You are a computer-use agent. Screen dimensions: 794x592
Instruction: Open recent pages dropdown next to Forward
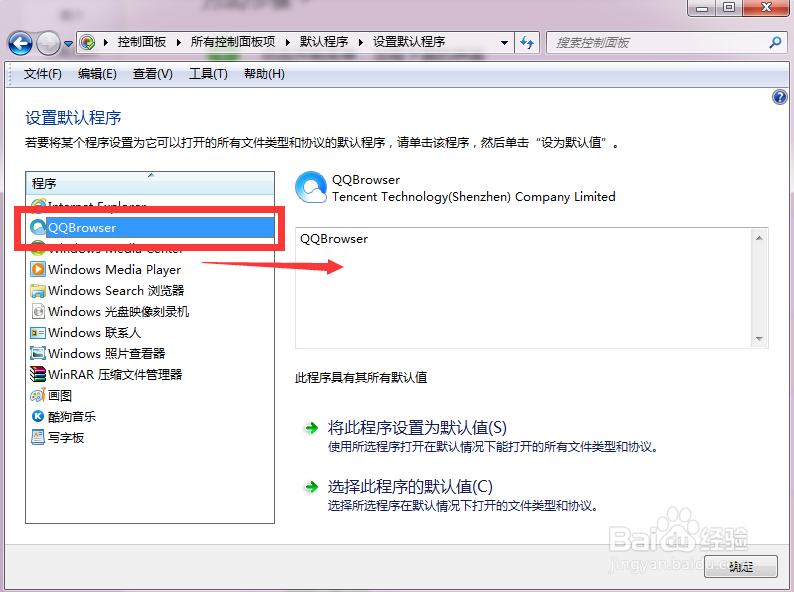(68, 44)
